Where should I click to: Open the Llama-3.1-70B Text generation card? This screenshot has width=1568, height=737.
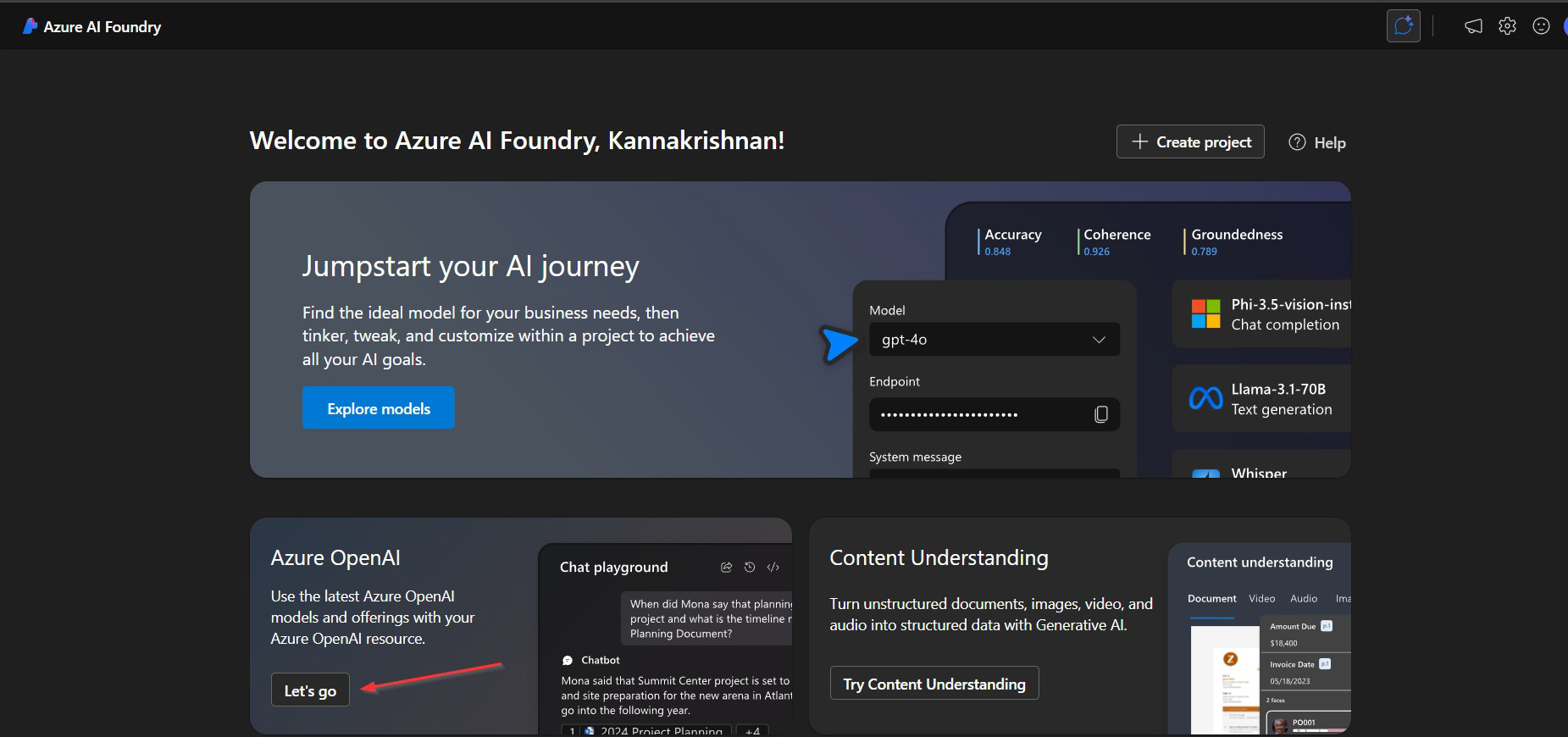point(1261,399)
